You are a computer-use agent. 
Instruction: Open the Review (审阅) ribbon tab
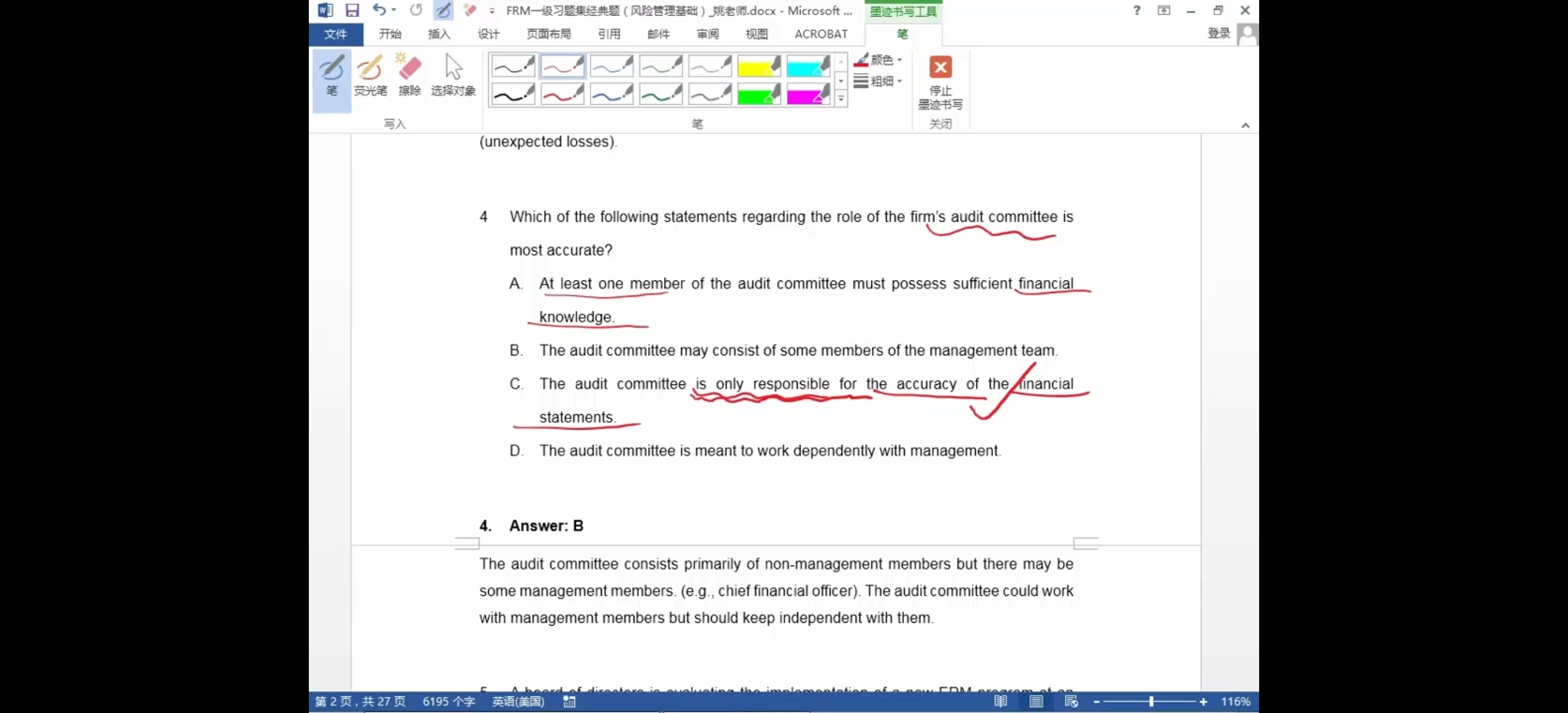[707, 34]
